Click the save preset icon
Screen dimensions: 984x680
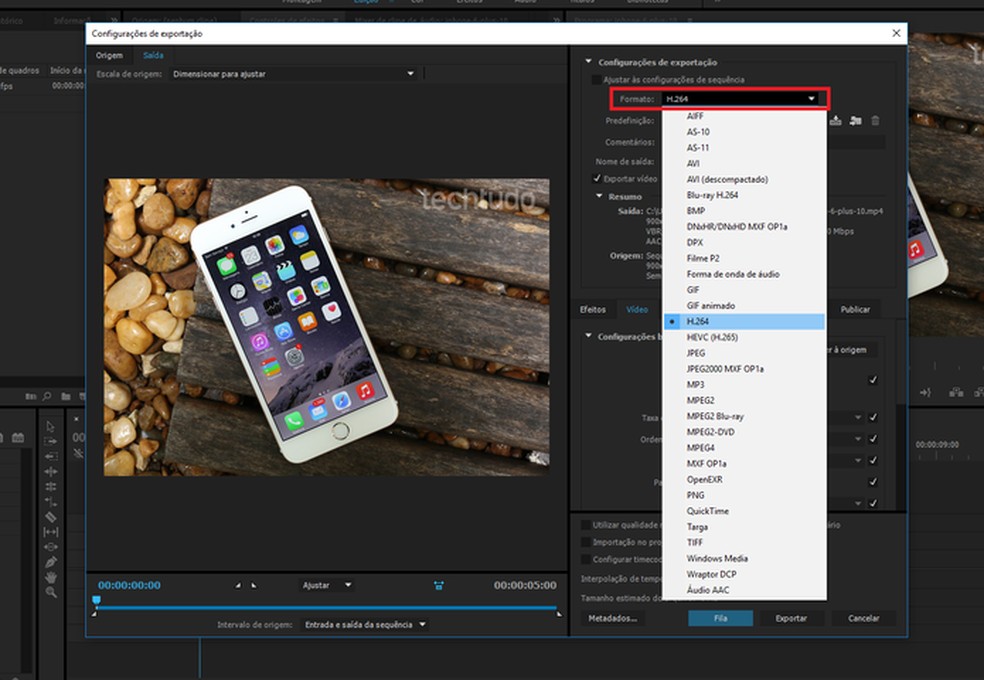pos(836,121)
